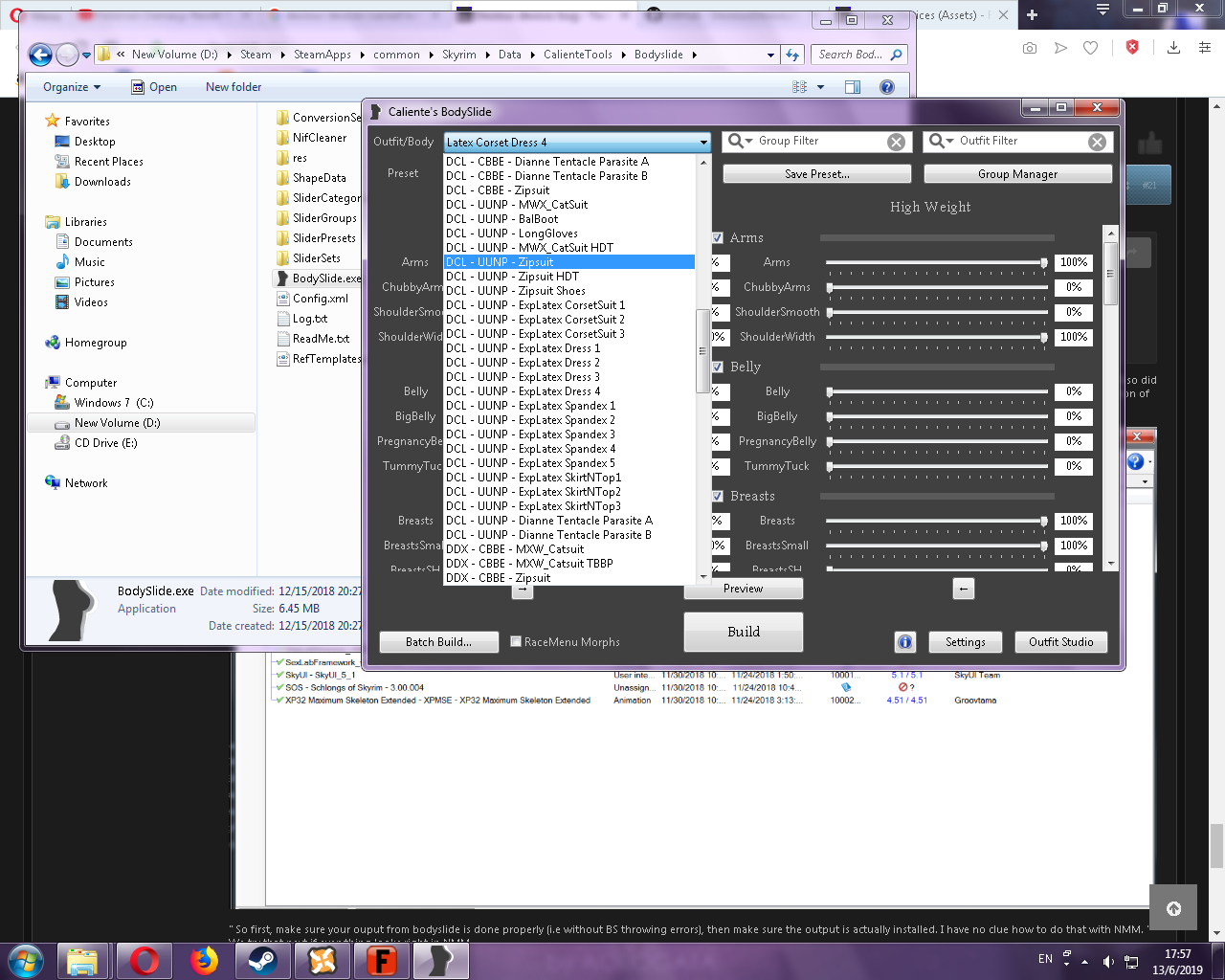The height and width of the screenshot is (980, 1225).
Task: Toggle the Arms category checkbox
Action: [x=717, y=237]
